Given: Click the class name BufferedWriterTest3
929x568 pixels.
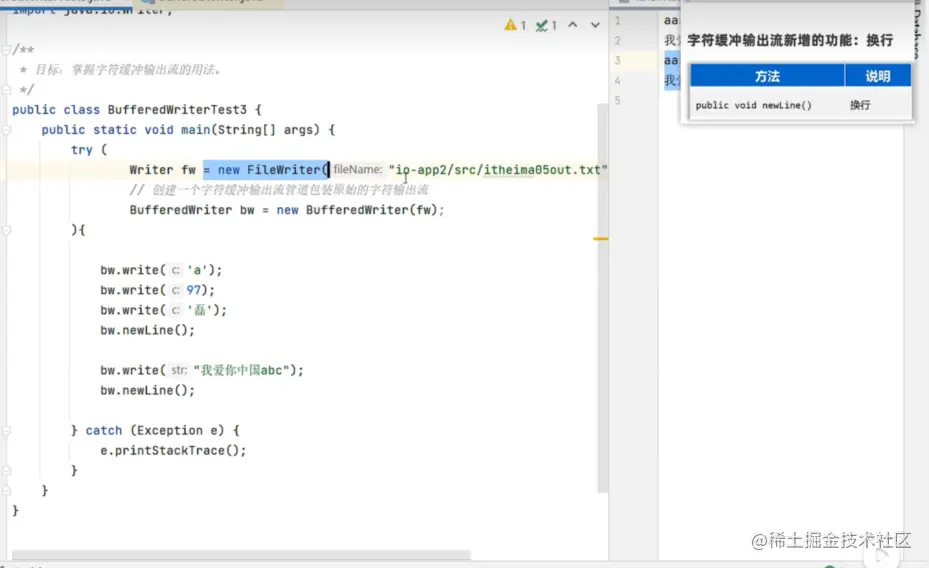Looking at the screenshot, I should pos(177,110).
